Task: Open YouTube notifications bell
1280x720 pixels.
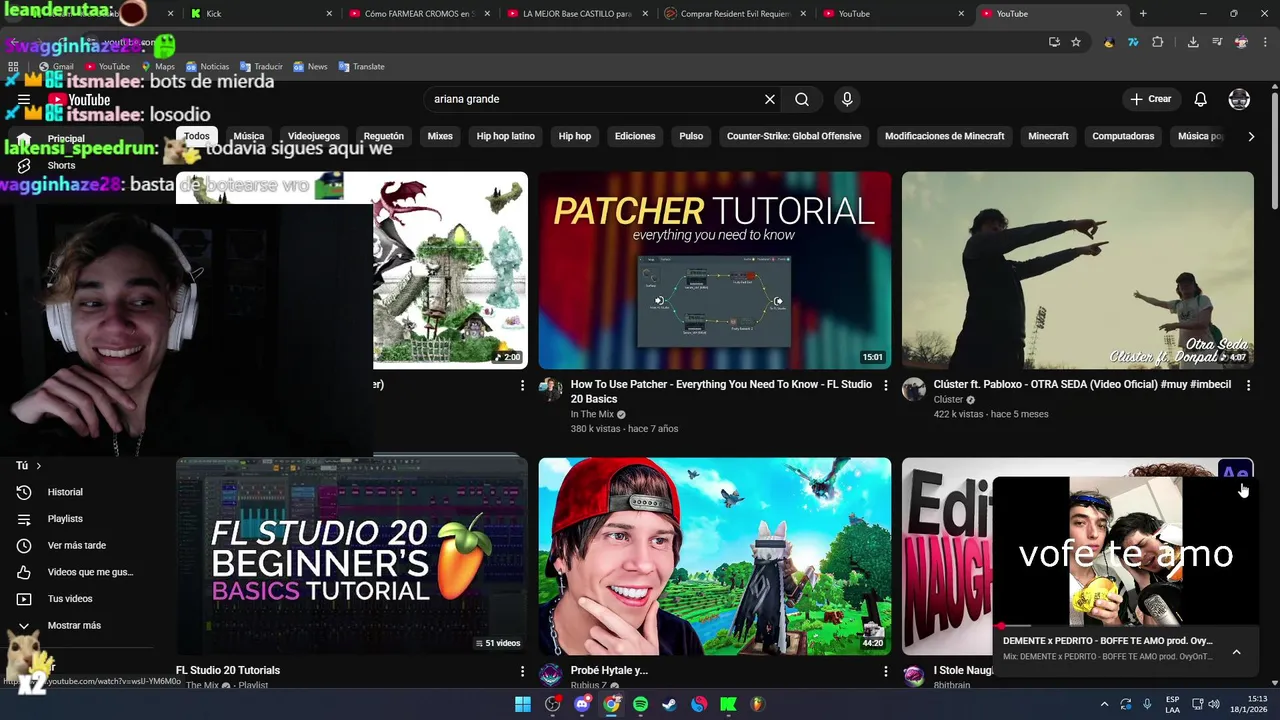Action: (x=1201, y=99)
